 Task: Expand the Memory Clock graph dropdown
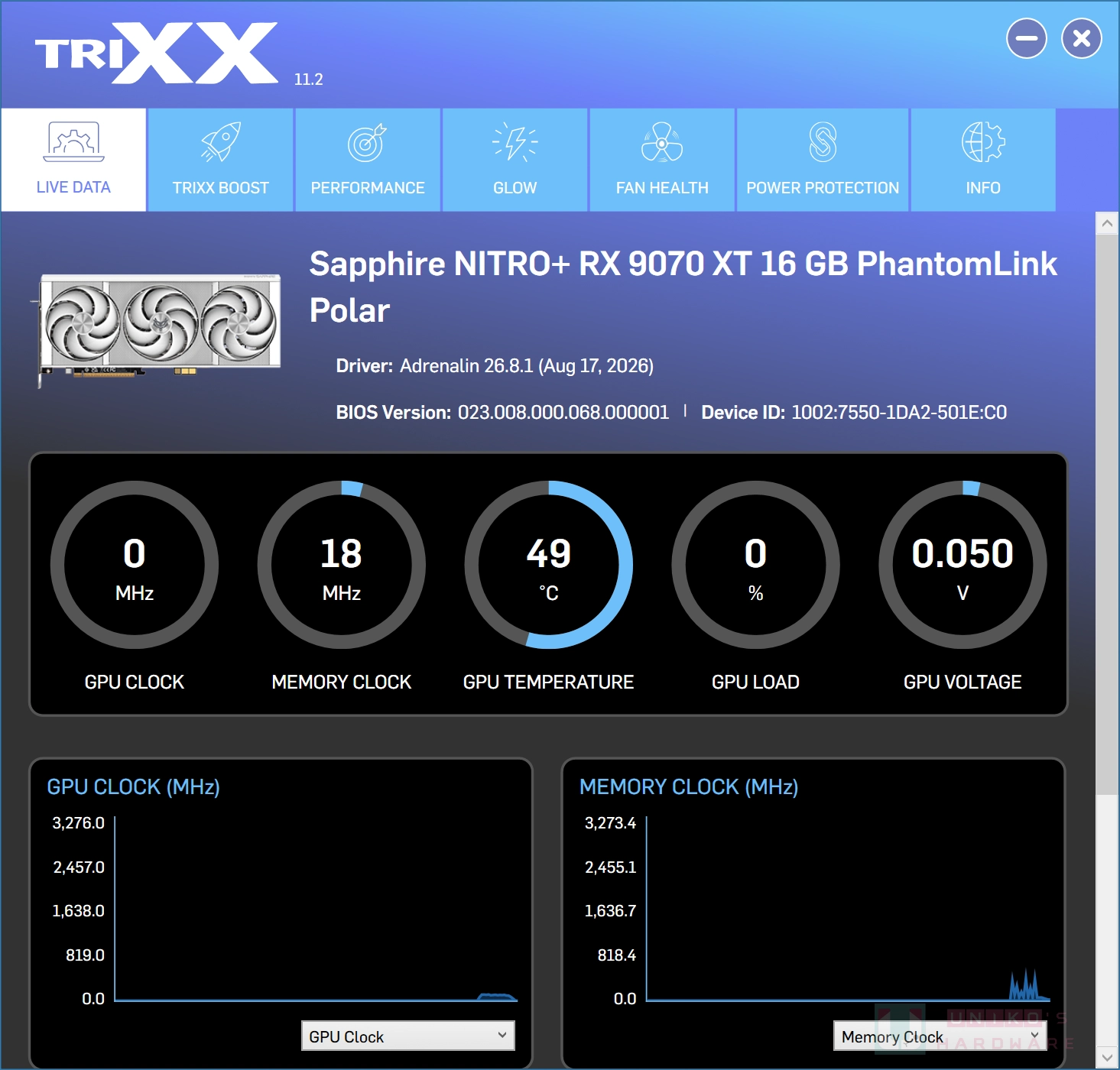coord(940,1036)
